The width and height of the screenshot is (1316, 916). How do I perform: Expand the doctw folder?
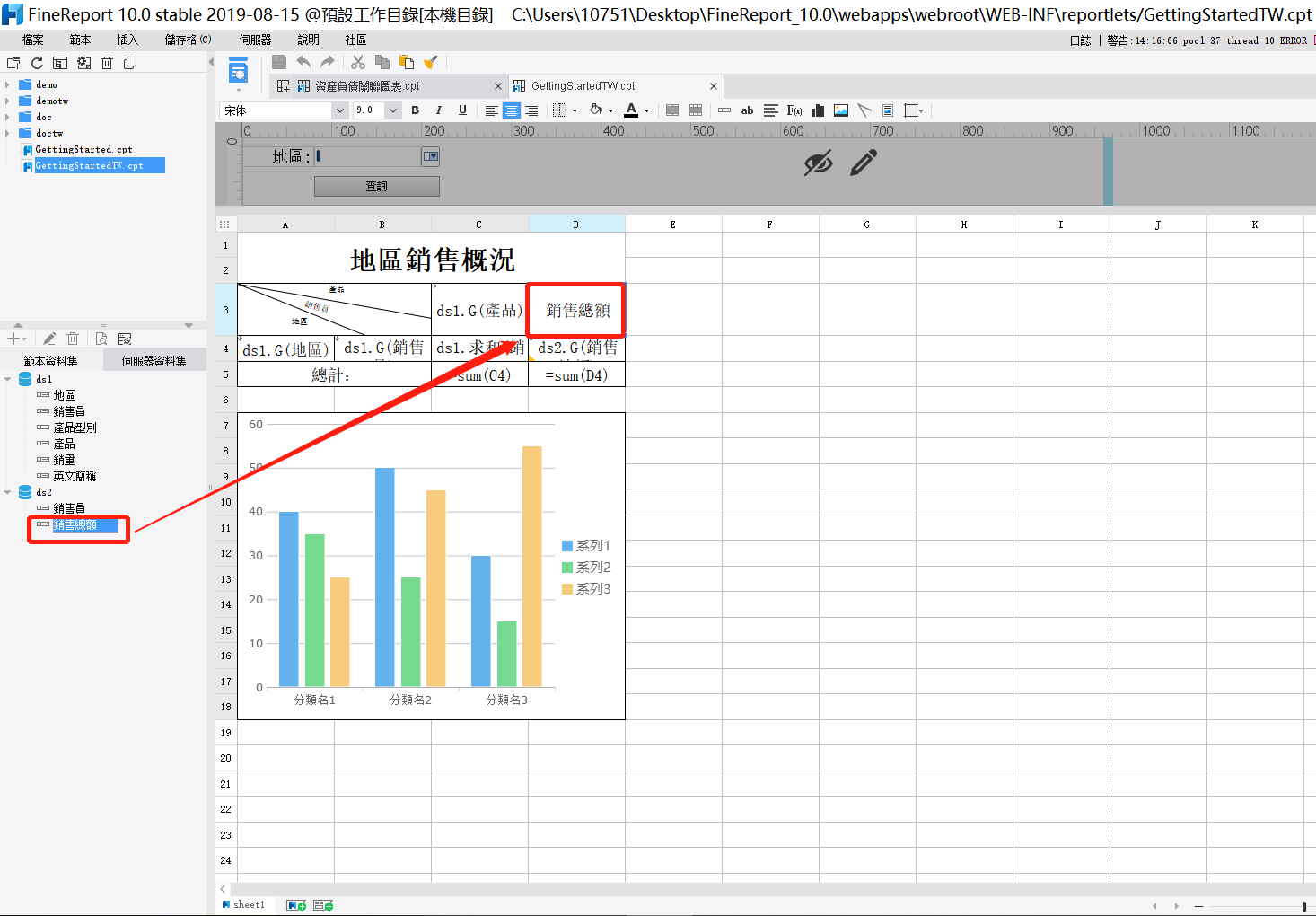click(8, 133)
